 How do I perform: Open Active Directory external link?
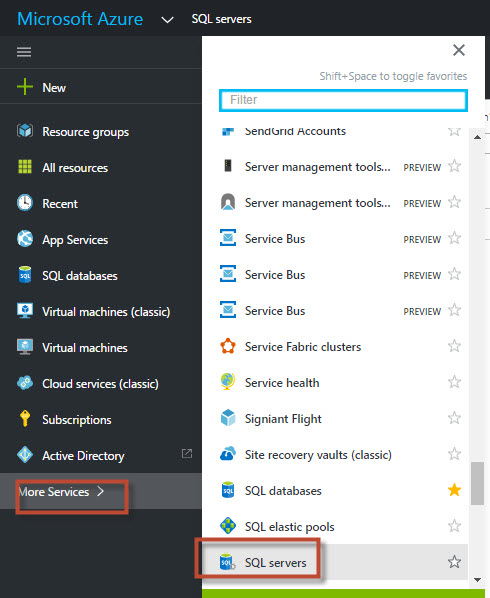pyautogui.click(x=187, y=453)
